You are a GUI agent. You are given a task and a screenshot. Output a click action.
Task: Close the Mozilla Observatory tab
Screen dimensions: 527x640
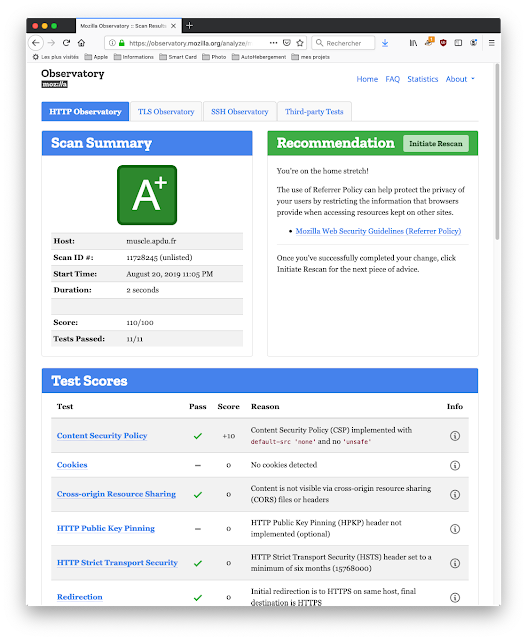click(x=173, y=26)
